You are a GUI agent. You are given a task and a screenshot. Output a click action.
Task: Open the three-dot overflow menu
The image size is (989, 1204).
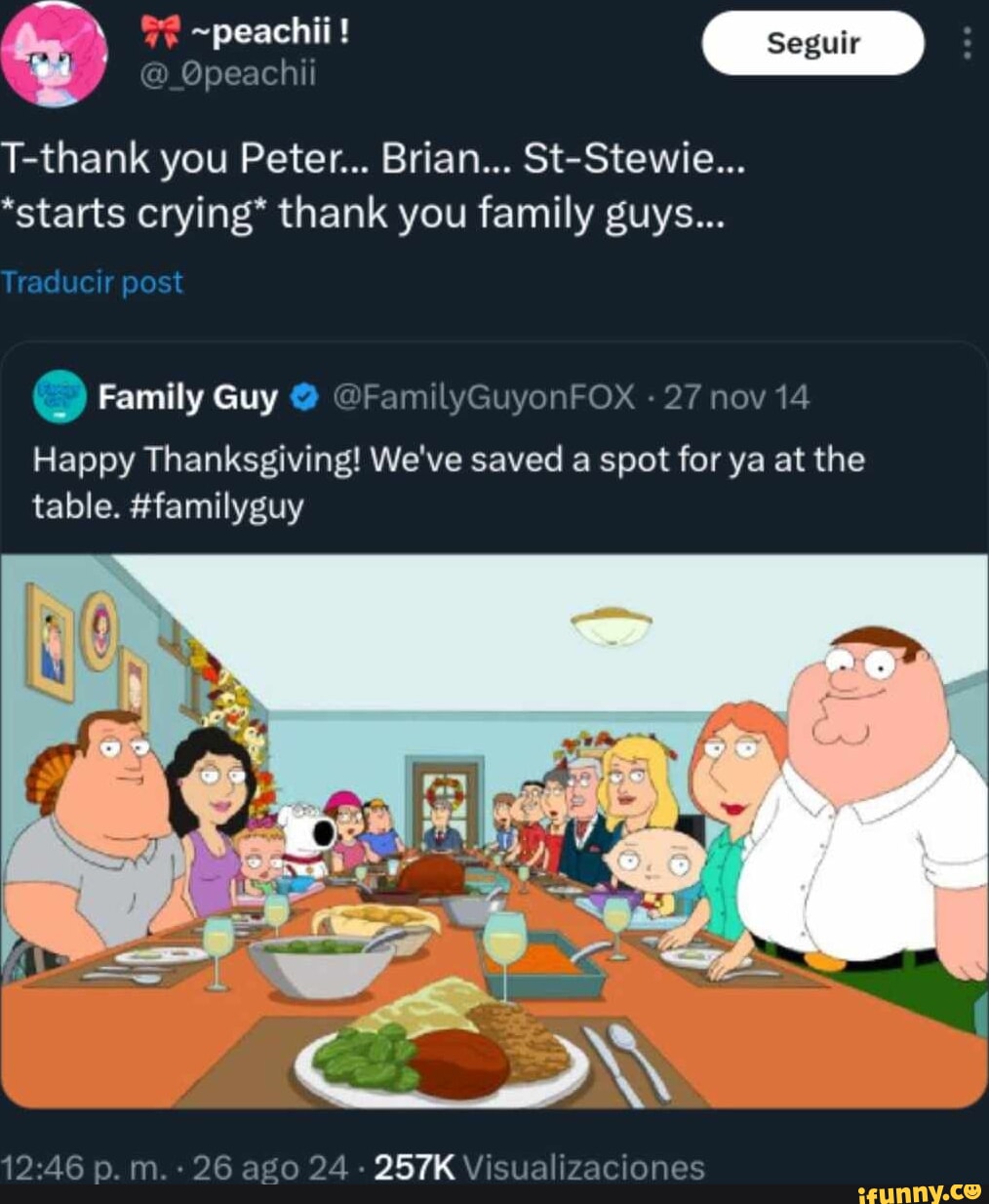tap(968, 41)
